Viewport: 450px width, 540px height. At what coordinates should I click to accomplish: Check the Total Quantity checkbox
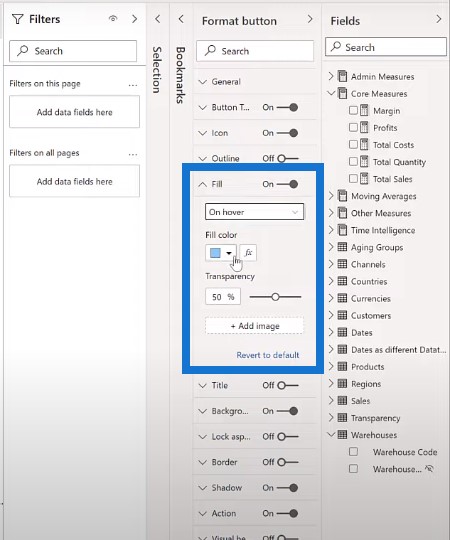(x=353, y=162)
